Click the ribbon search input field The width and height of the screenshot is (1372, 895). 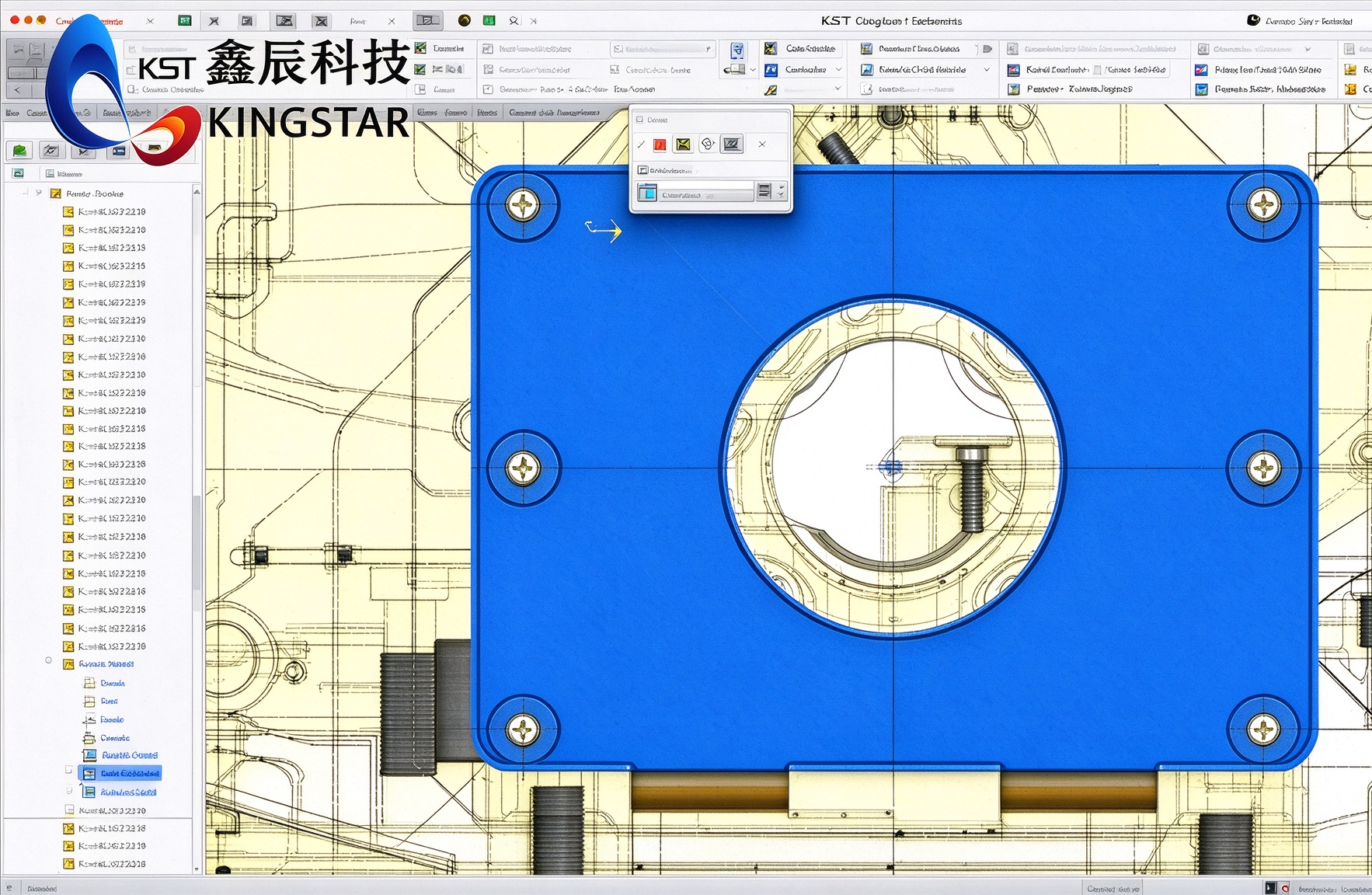click(662, 49)
